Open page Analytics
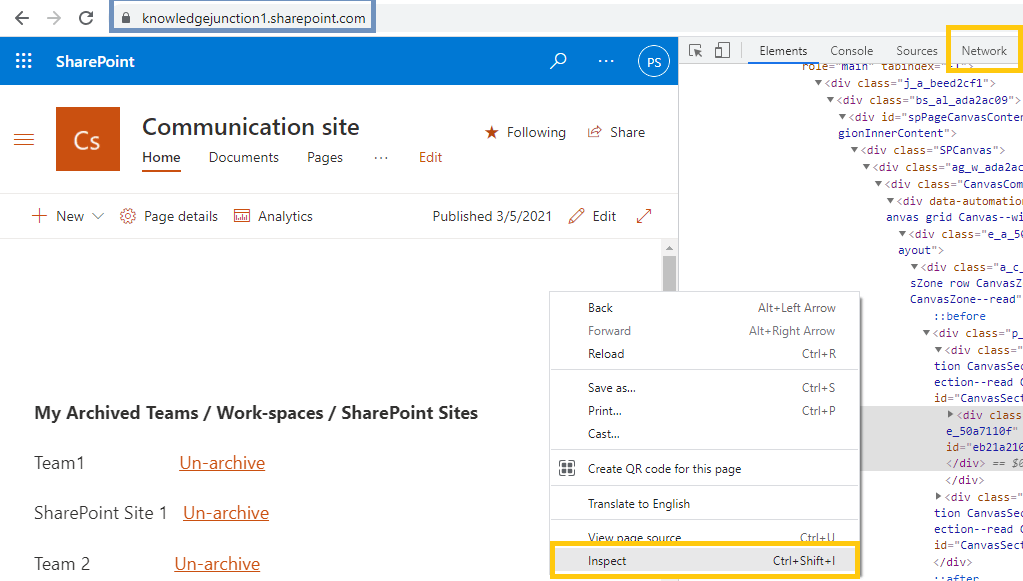 click(273, 216)
